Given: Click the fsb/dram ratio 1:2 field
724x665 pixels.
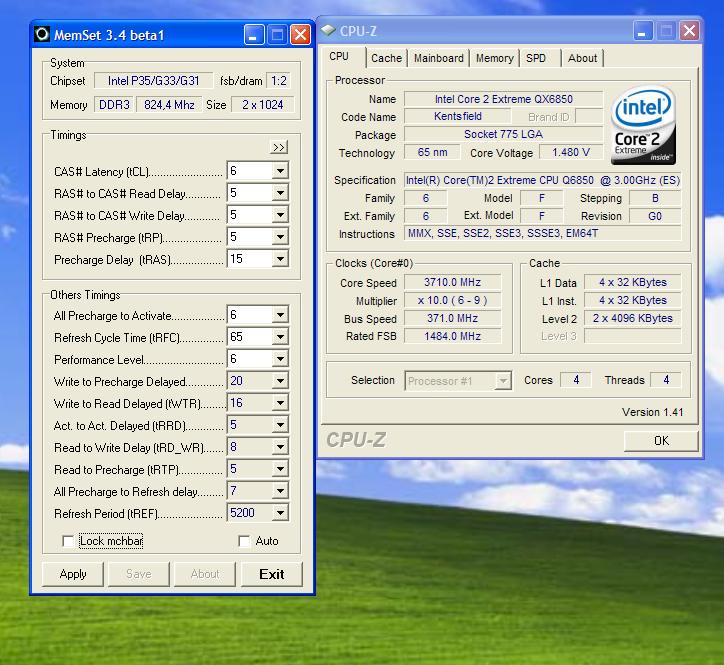Looking at the screenshot, I should tap(278, 81).
